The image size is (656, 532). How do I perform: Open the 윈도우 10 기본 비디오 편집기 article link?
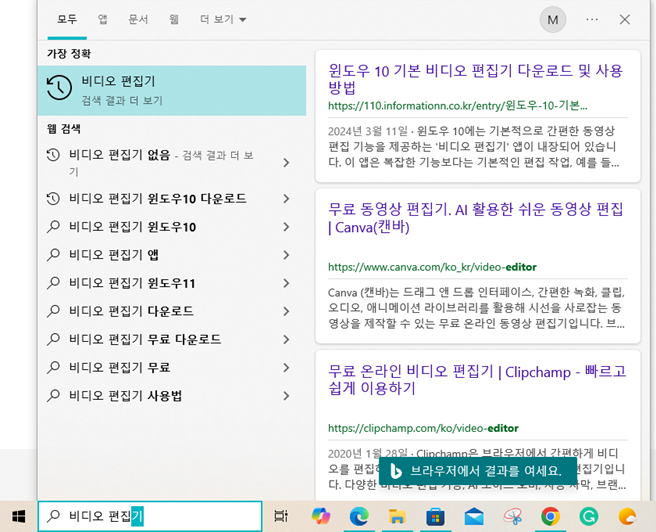tap(476, 79)
